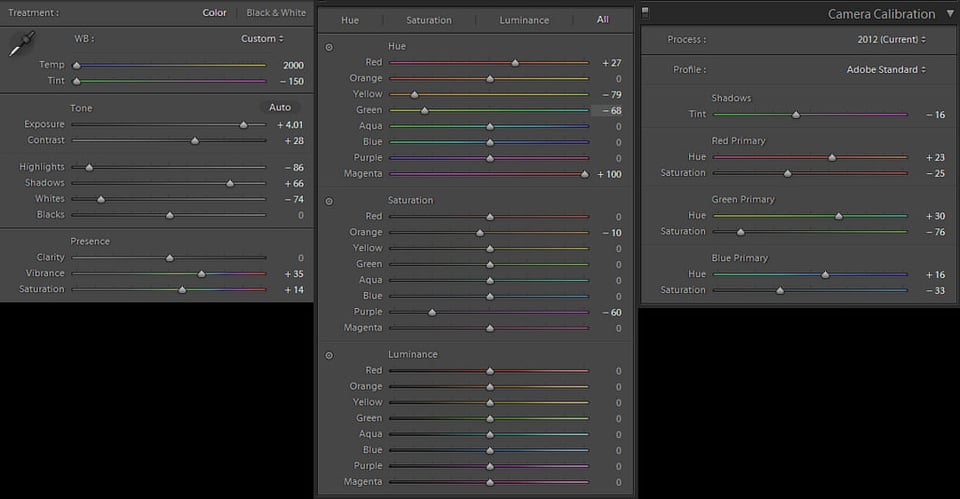The height and width of the screenshot is (499, 960).
Task: Click the Saturation Purple value -60
Action: point(612,312)
